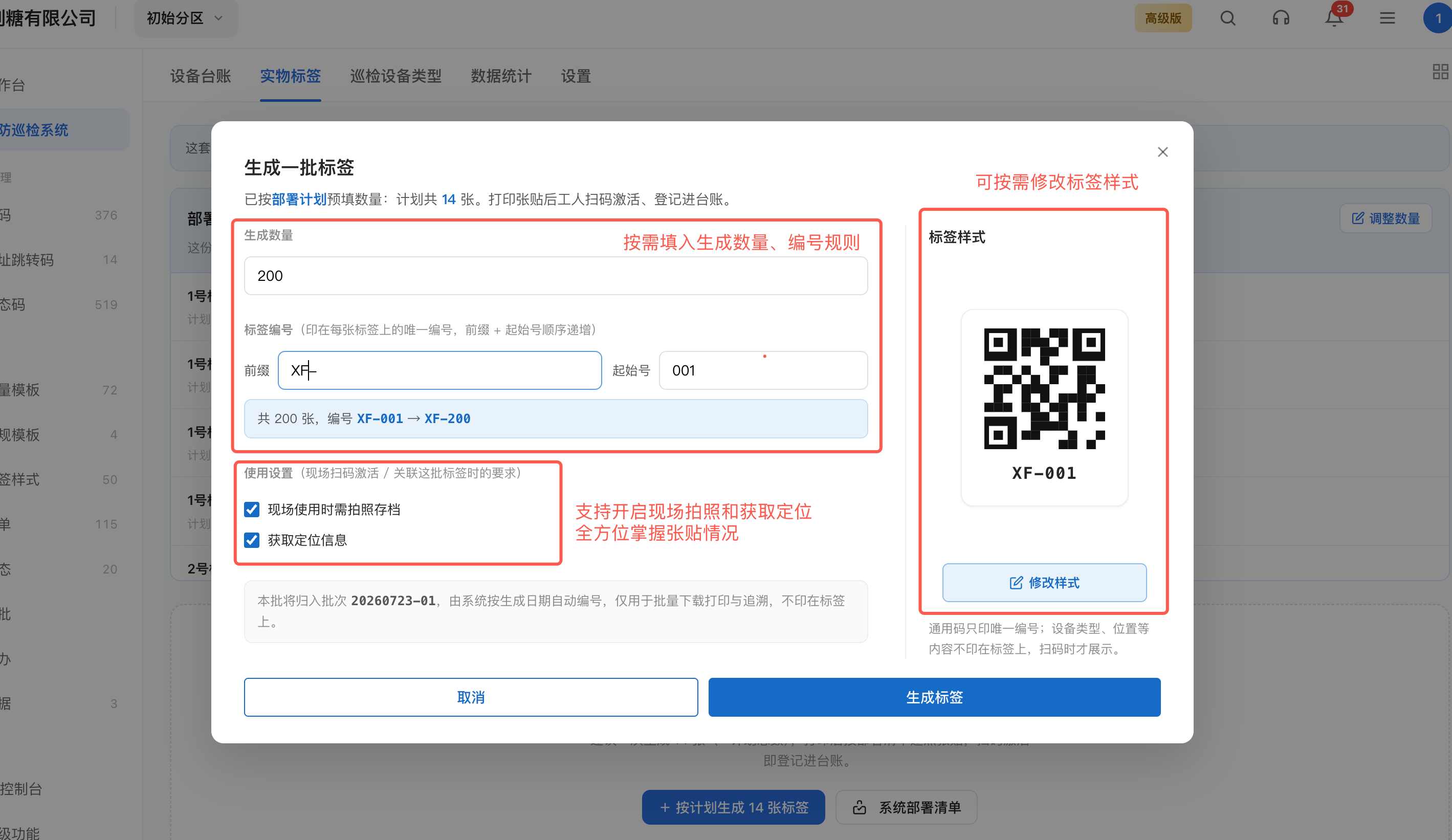This screenshot has width=1452, height=840.
Task: Click the QR code label preview XF-001
Action: [1045, 408]
